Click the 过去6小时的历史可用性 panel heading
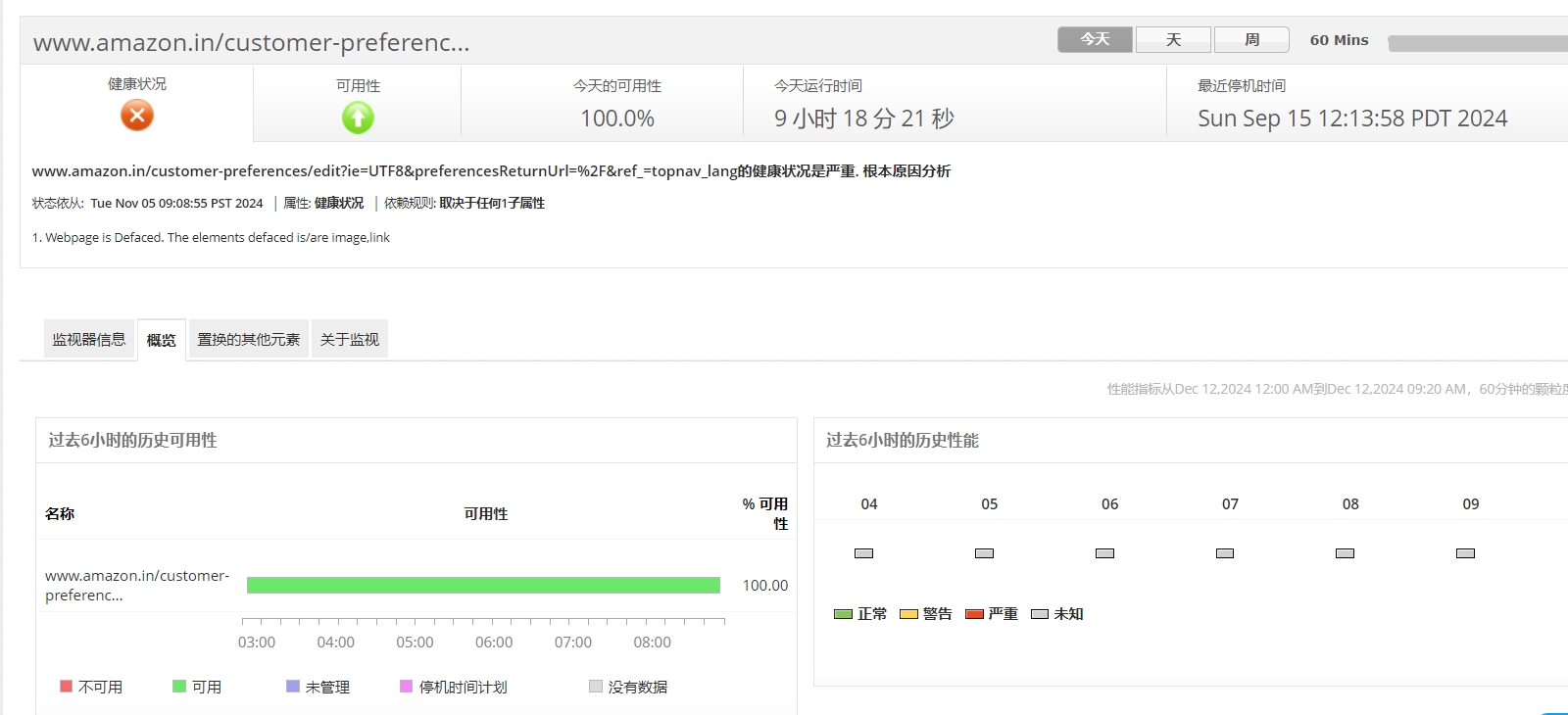Image resolution: width=1568 pixels, height=715 pixels. pos(132,441)
